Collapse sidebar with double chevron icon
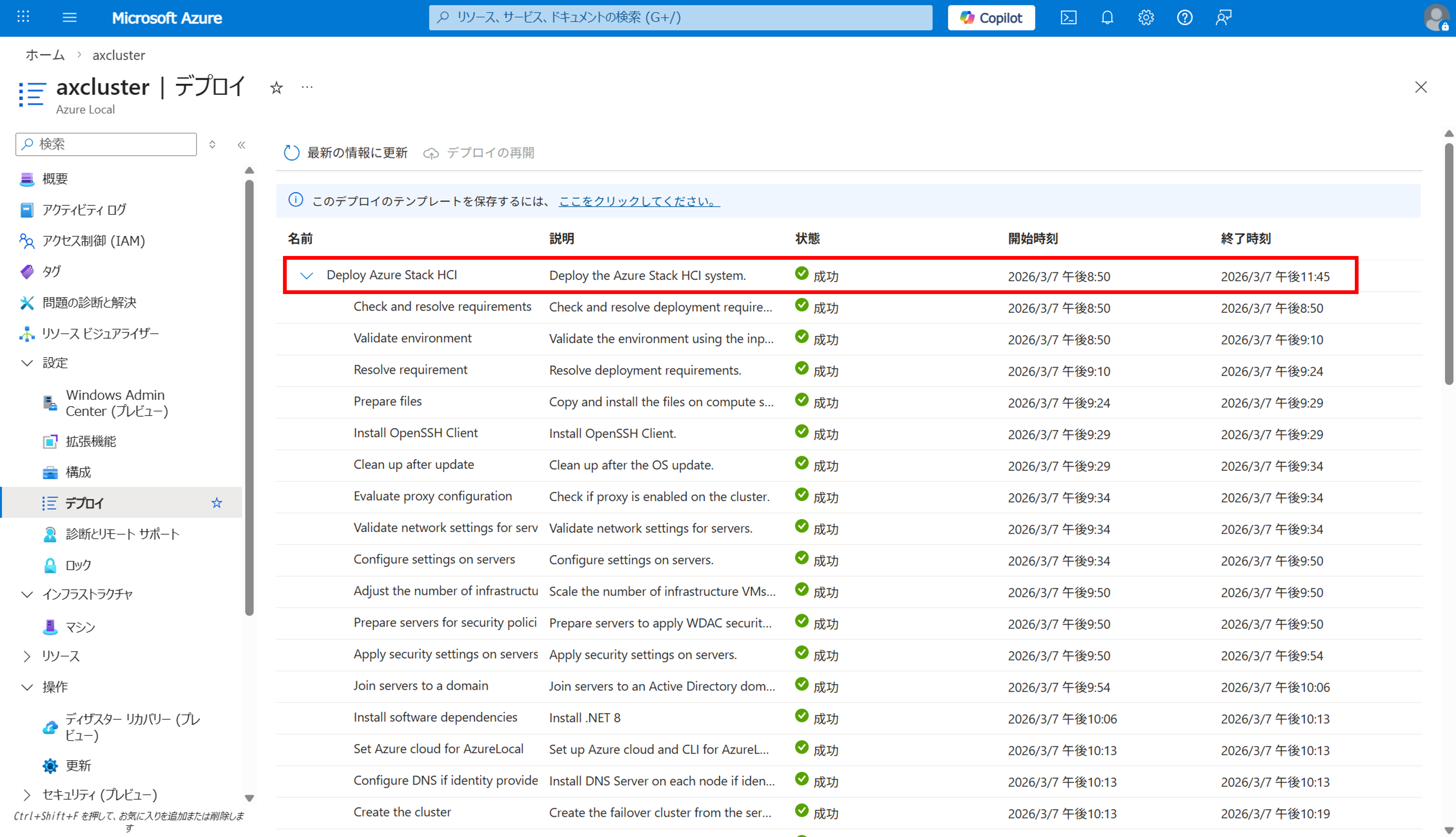Viewport: 1456px width, 837px height. 242,145
